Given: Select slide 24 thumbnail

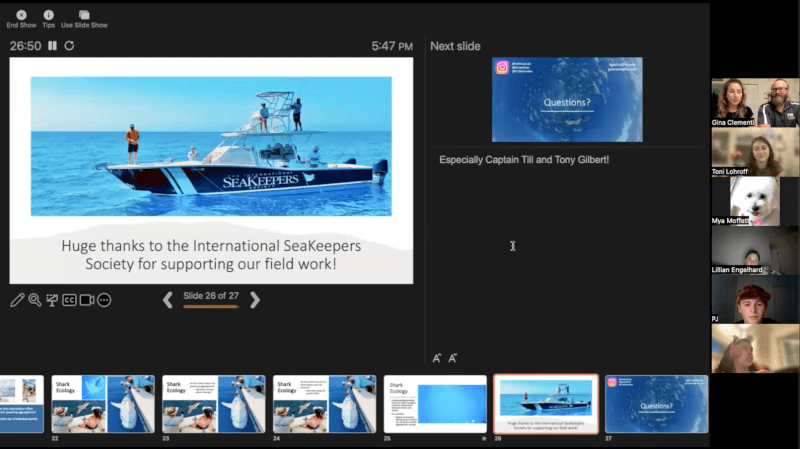Looking at the screenshot, I should (x=324, y=404).
